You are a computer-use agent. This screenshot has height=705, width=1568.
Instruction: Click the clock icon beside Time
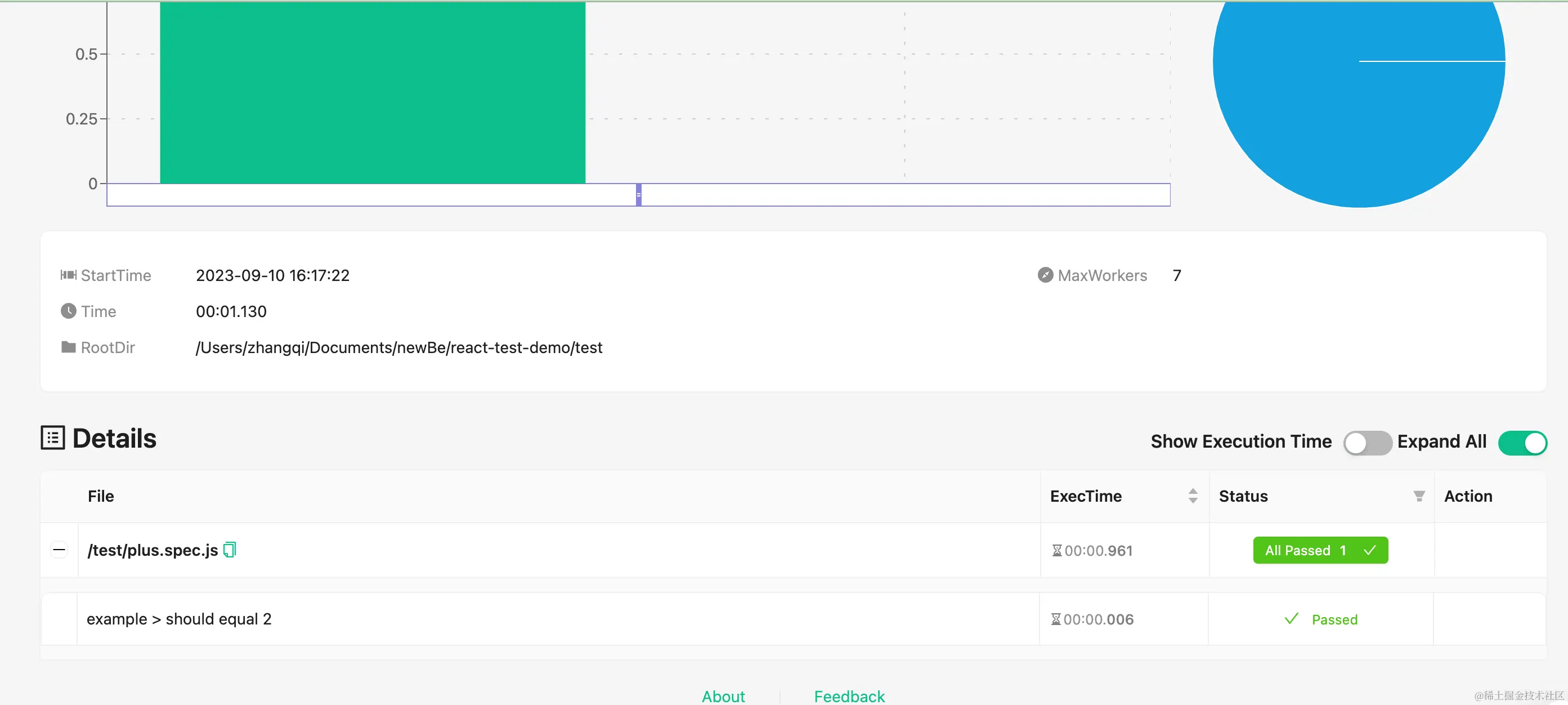click(68, 311)
